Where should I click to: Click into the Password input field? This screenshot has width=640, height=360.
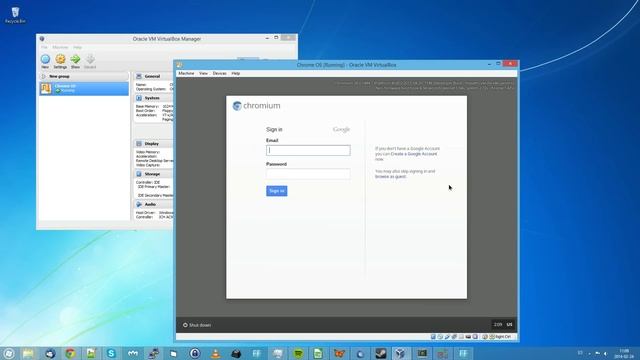pyautogui.click(x=308, y=174)
